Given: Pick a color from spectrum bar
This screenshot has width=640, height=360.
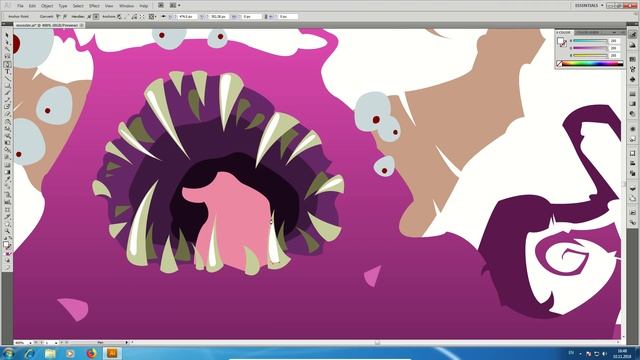Looking at the screenshot, I should (x=593, y=64).
